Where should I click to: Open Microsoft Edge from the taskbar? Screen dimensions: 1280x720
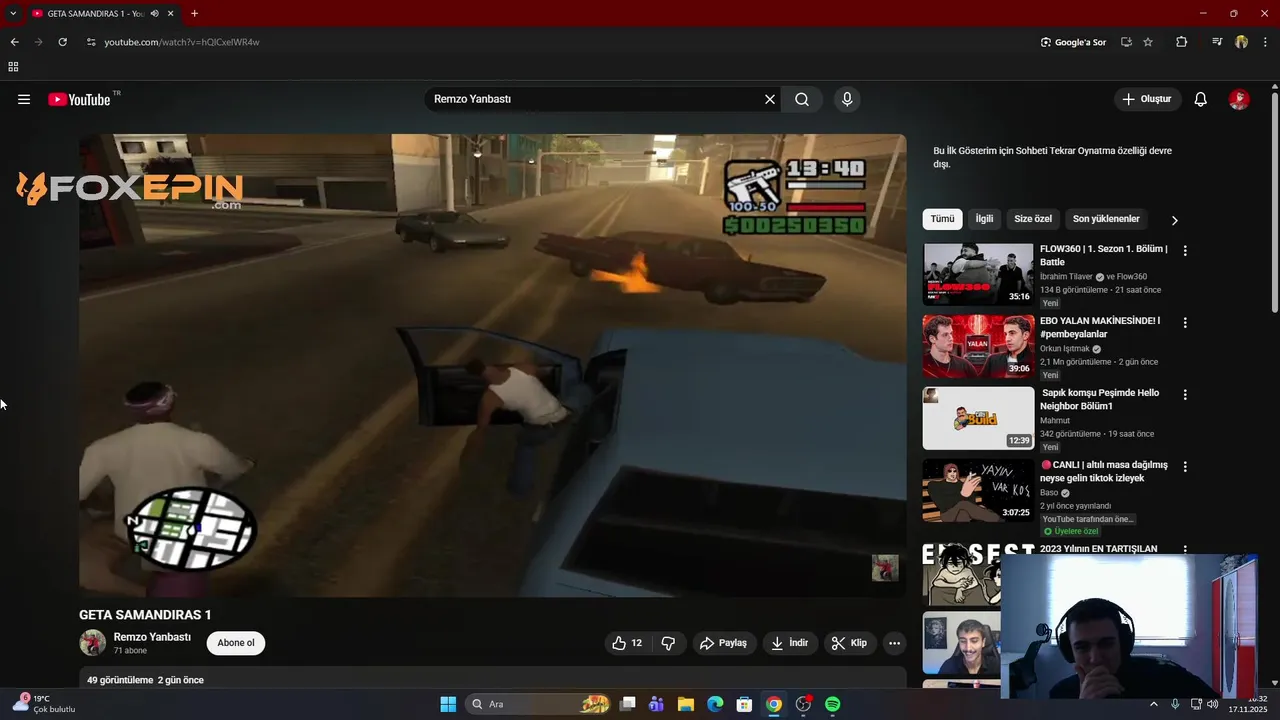(715, 704)
